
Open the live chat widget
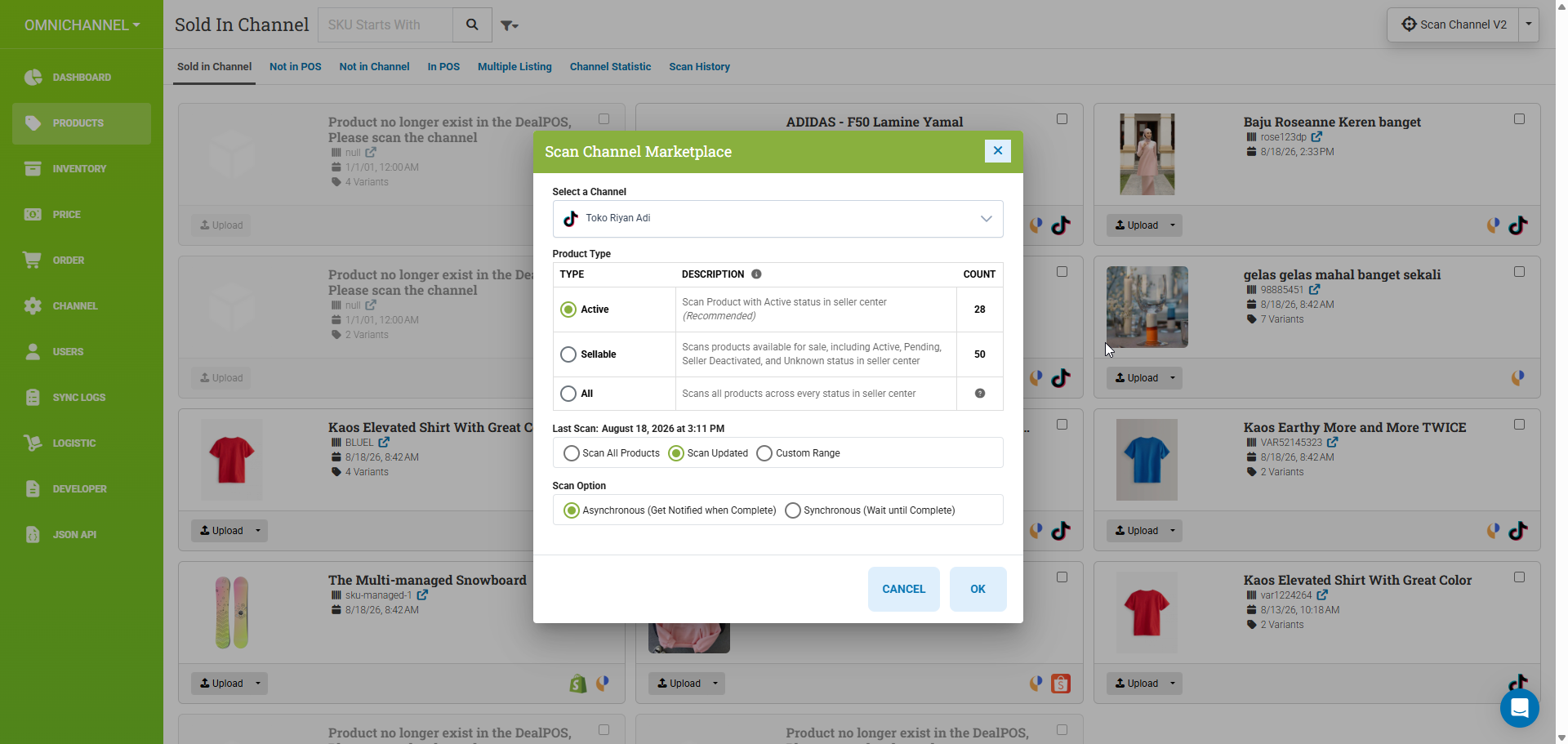(1519, 707)
